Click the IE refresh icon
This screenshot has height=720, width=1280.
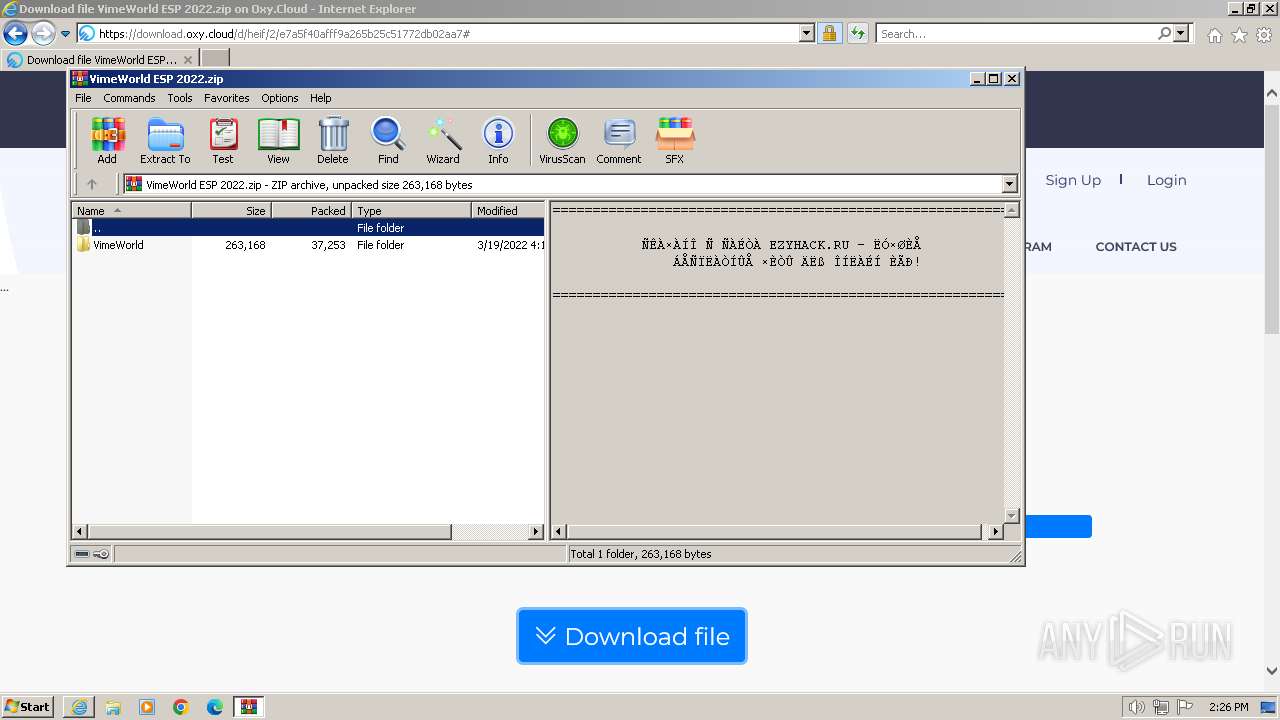tap(857, 34)
